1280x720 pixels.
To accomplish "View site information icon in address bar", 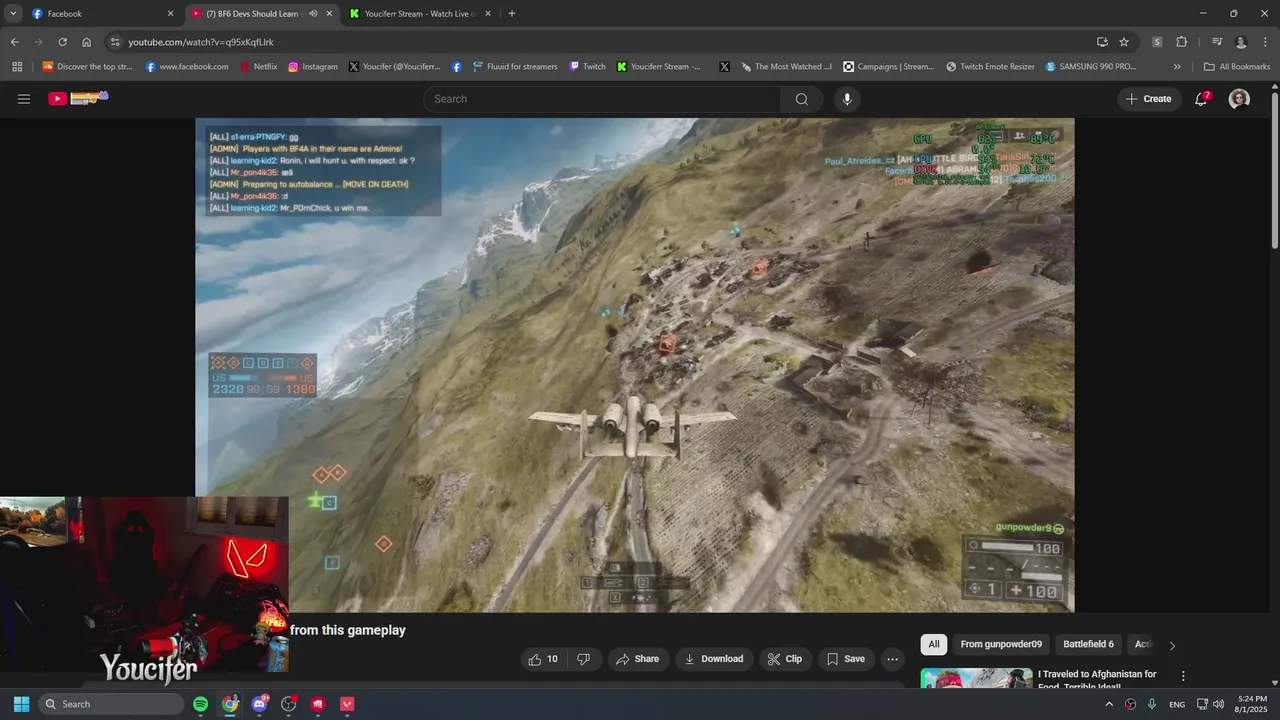I will pos(115,42).
